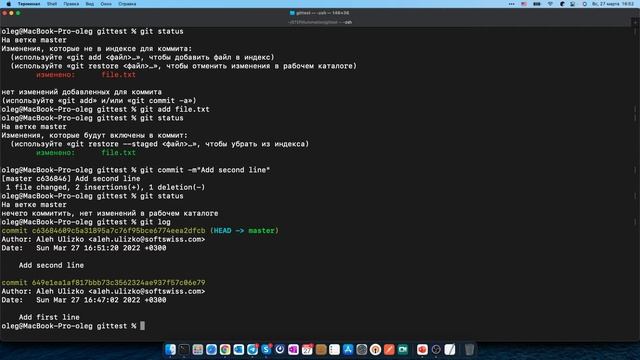Open the purple OneNote icon in Dock
This screenshot has width=640, height=360.
[x=293, y=349]
